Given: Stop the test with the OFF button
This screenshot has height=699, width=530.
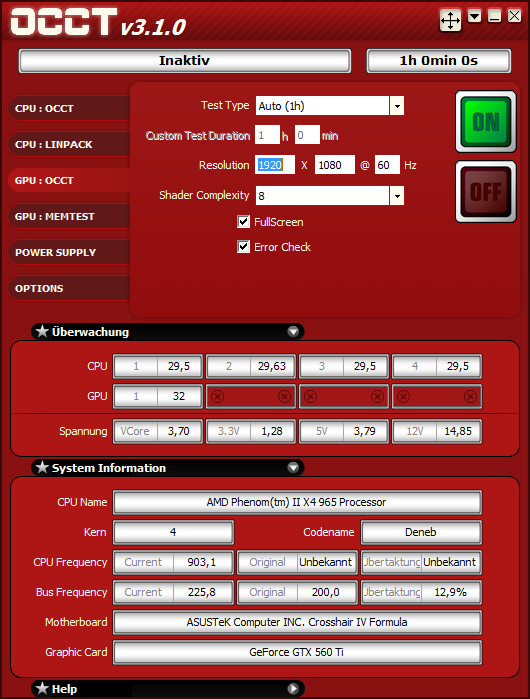Looking at the screenshot, I should 485,192.
